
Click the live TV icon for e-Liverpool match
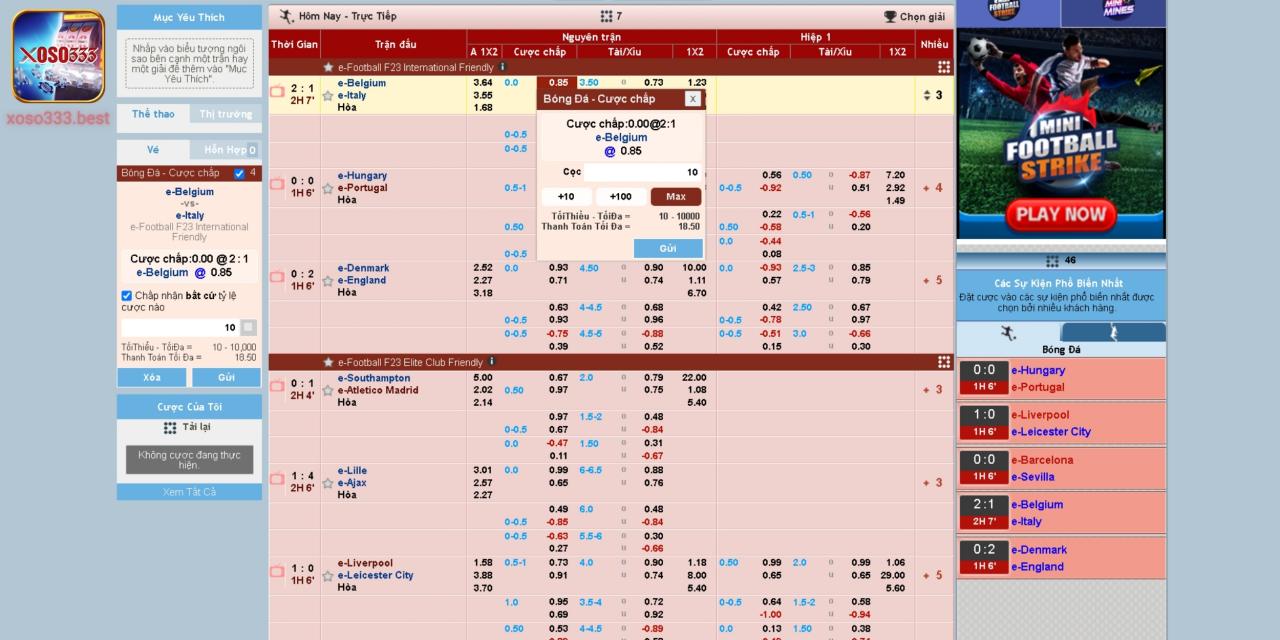click(277, 572)
